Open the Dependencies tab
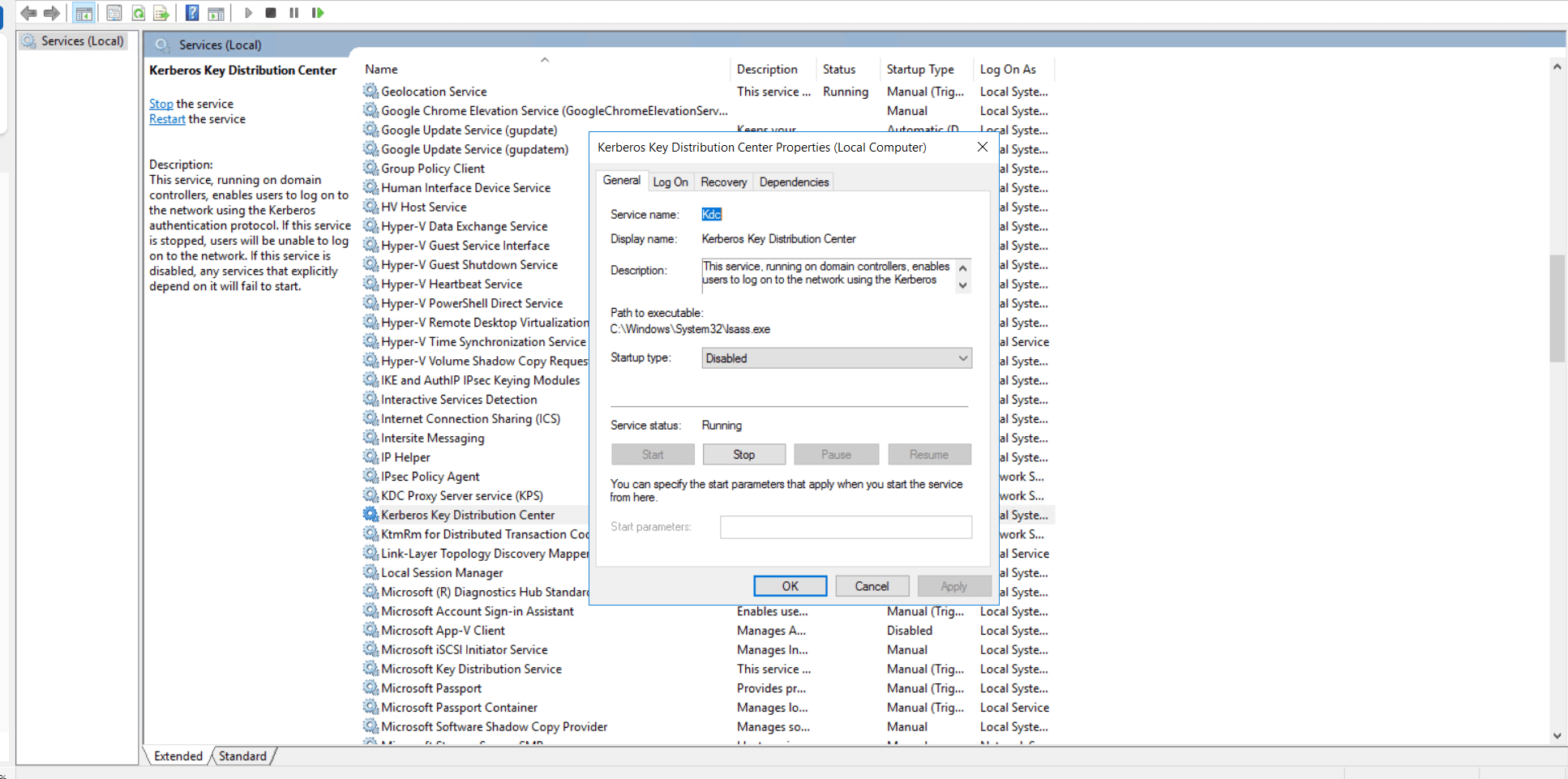 coord(793,181)
